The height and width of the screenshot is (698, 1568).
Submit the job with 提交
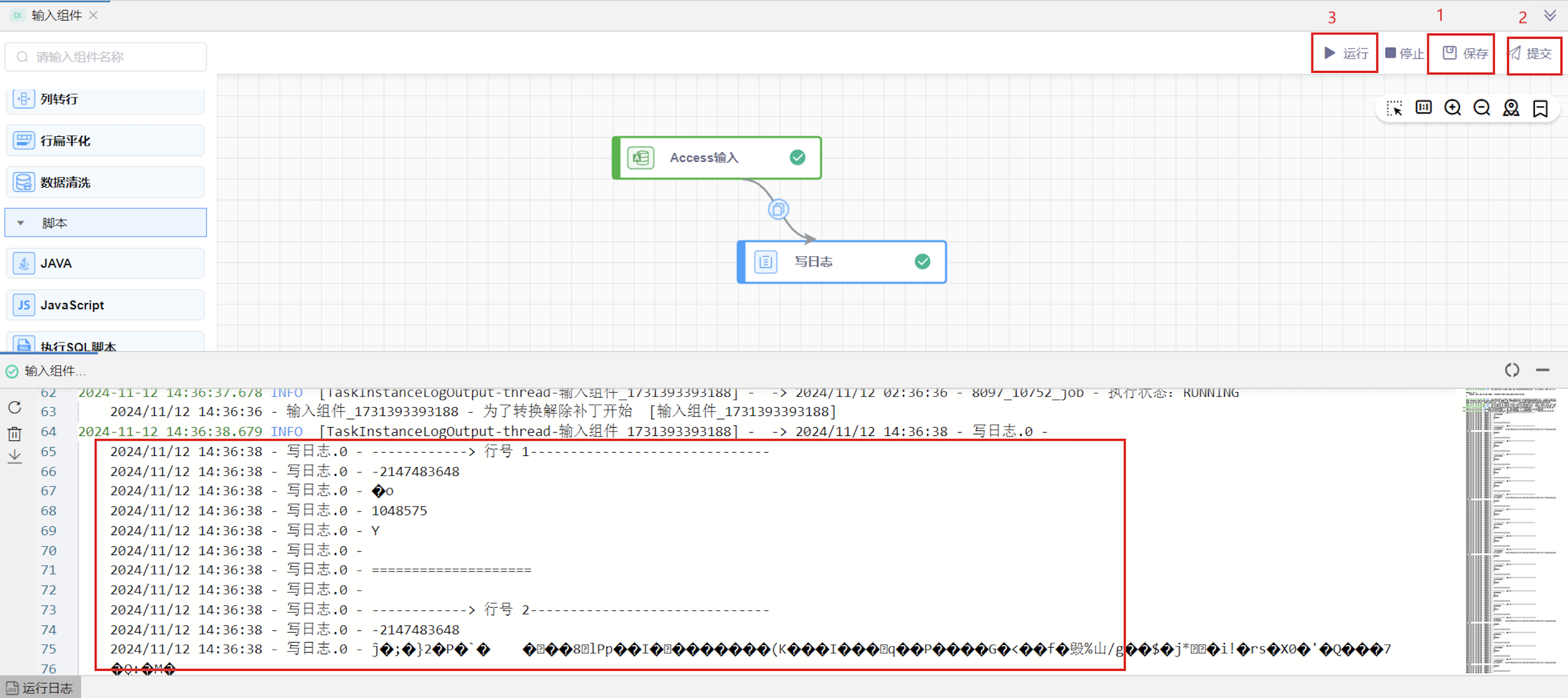(x=1531, y=54)
